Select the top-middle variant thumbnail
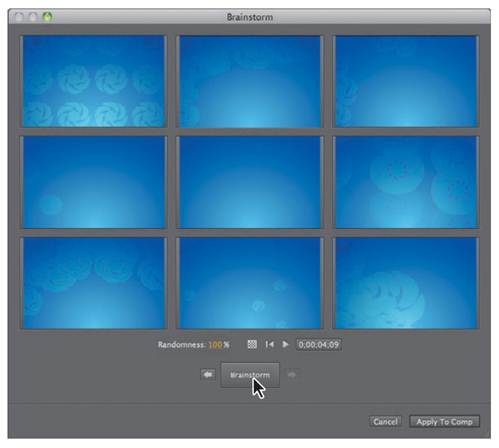 coord(250,81)
